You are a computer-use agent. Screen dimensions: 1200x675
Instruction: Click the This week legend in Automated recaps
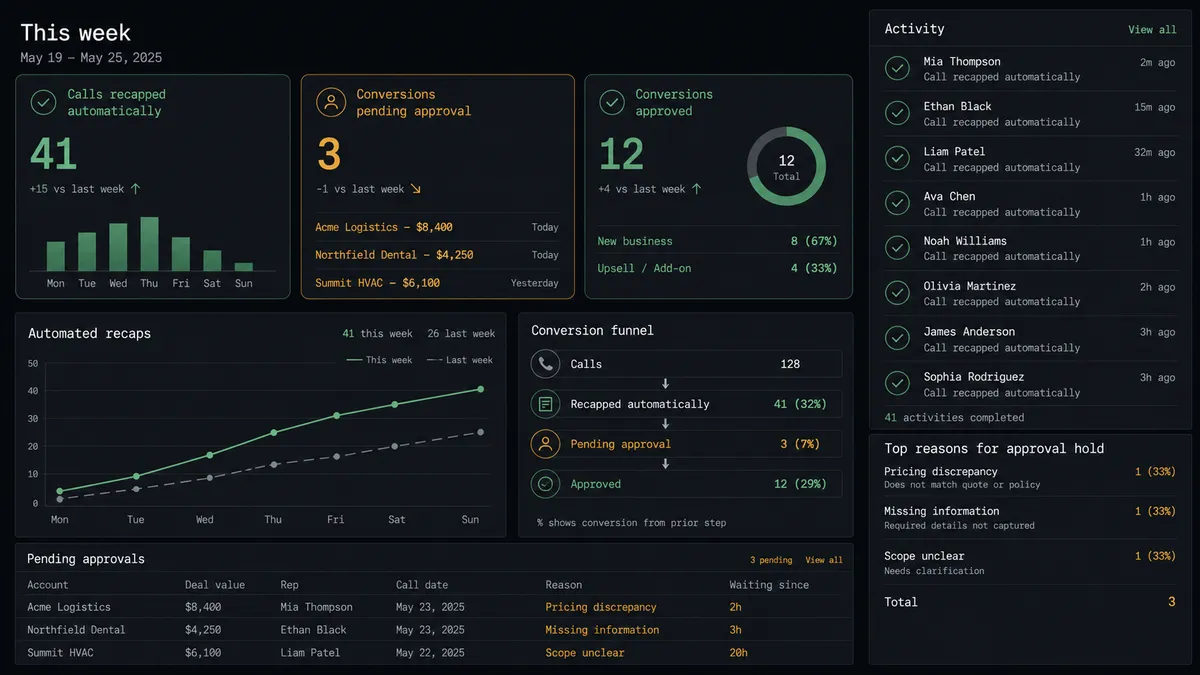tap(379, 360)
